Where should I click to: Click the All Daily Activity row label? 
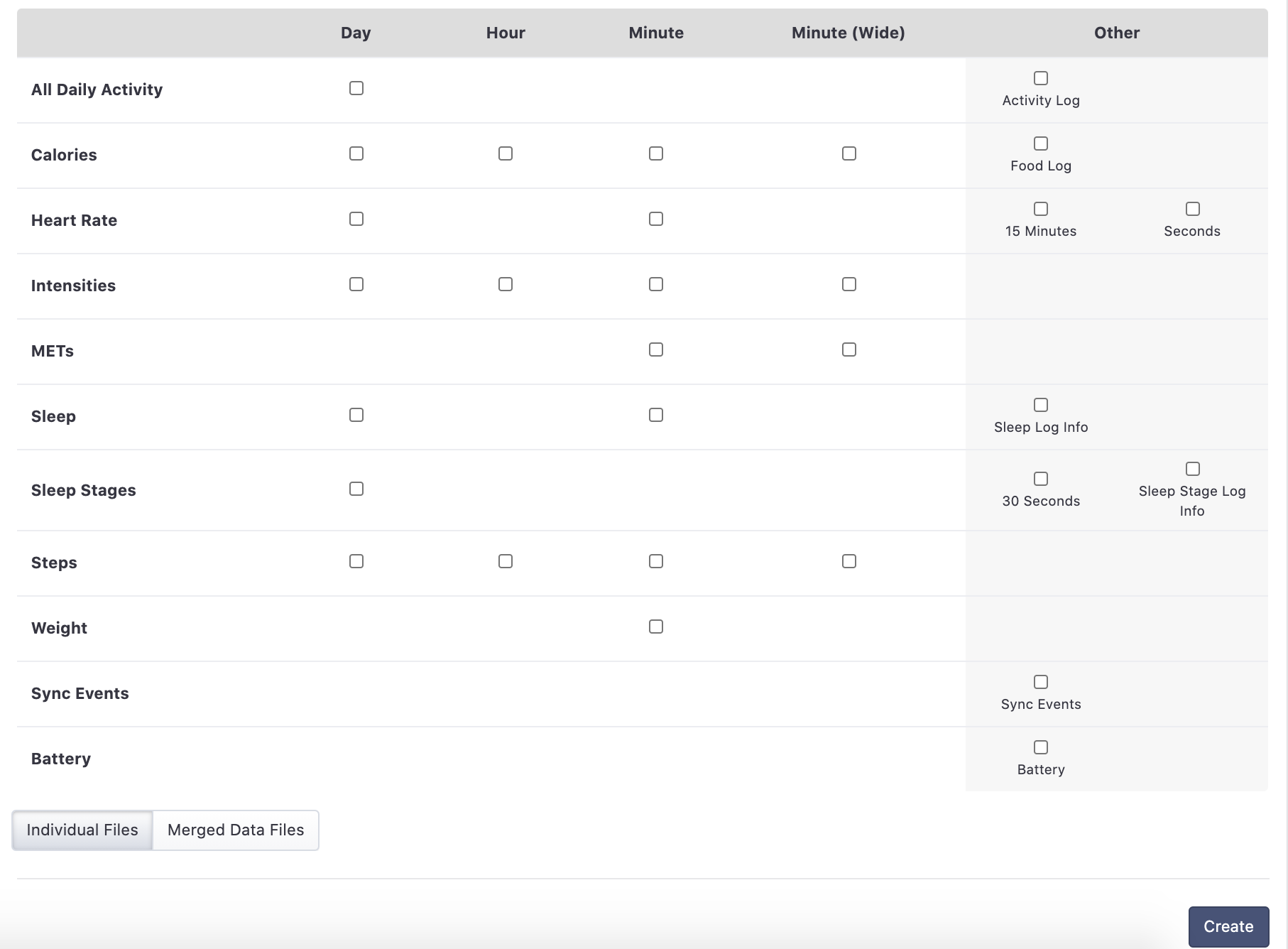point(97,90)
